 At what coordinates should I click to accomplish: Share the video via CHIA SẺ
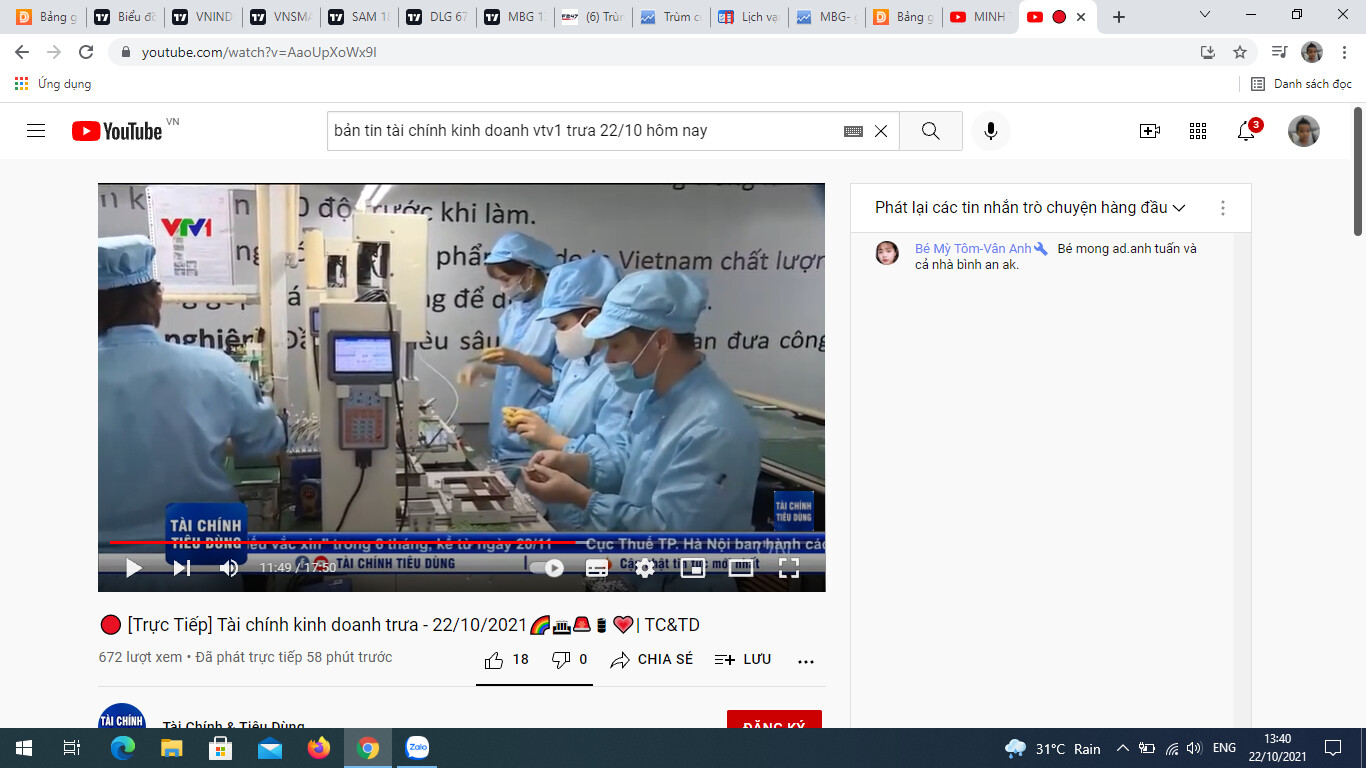(652, 660)
